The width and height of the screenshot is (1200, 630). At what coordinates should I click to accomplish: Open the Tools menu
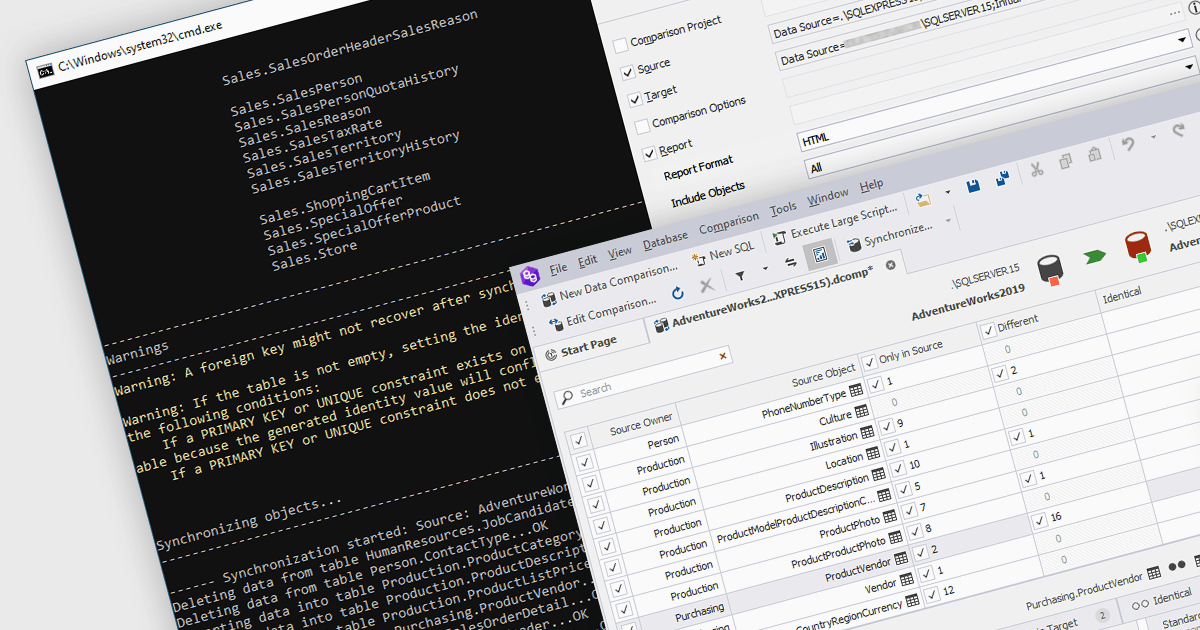point(783,209)
